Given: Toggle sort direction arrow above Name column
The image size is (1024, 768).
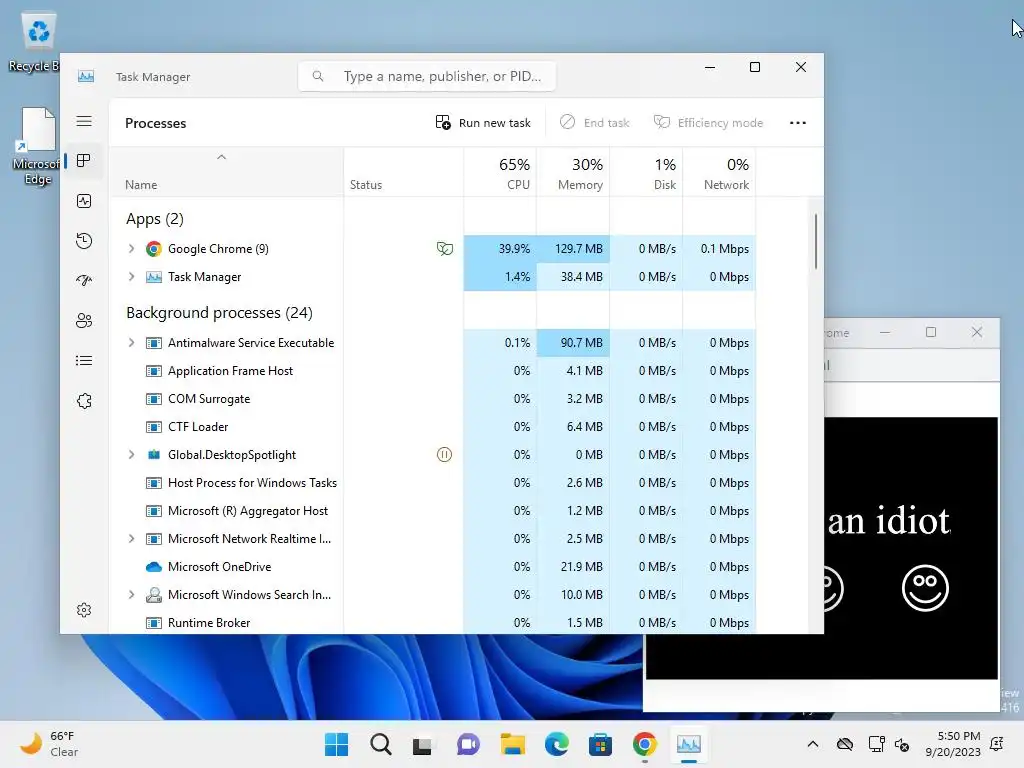Looking at the screenshot, I should (x=221, y=157).
